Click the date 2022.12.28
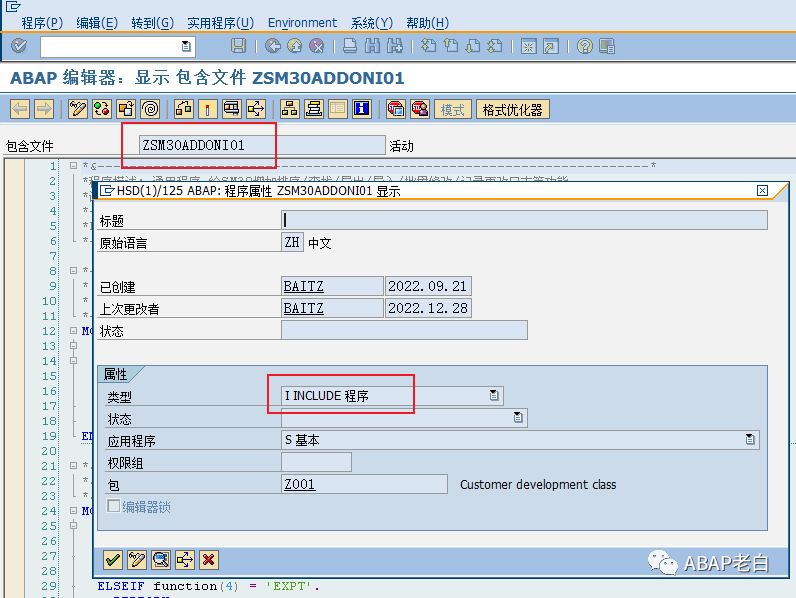 (x=428, y=308)
